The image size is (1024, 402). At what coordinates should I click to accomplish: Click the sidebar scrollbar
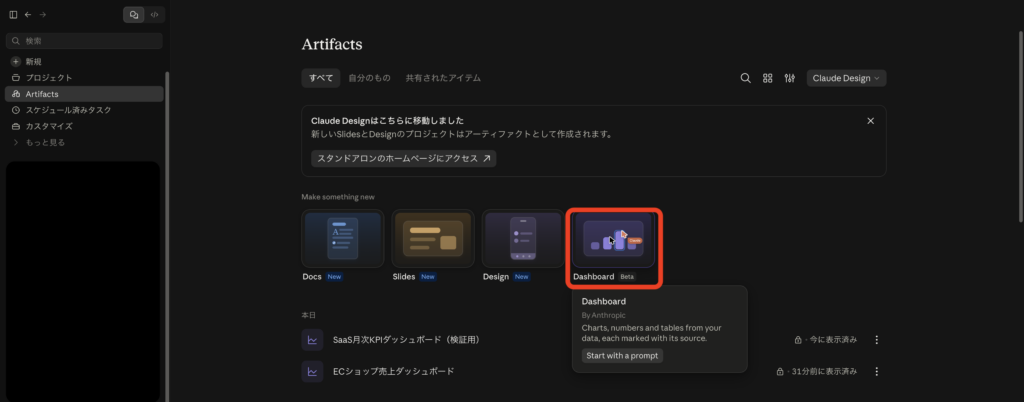tap(167, 235)
